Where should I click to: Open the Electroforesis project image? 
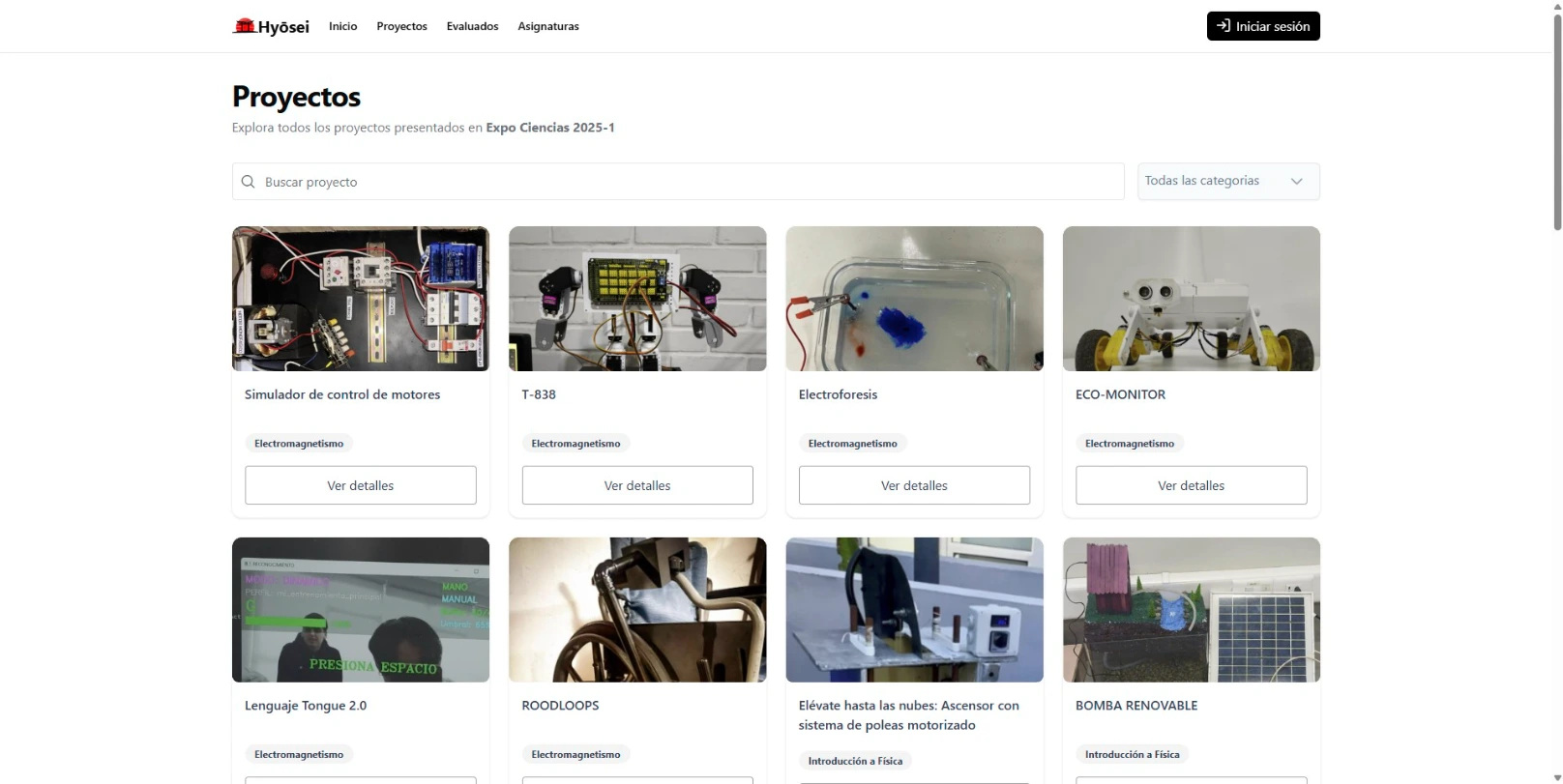click(914, 299)
